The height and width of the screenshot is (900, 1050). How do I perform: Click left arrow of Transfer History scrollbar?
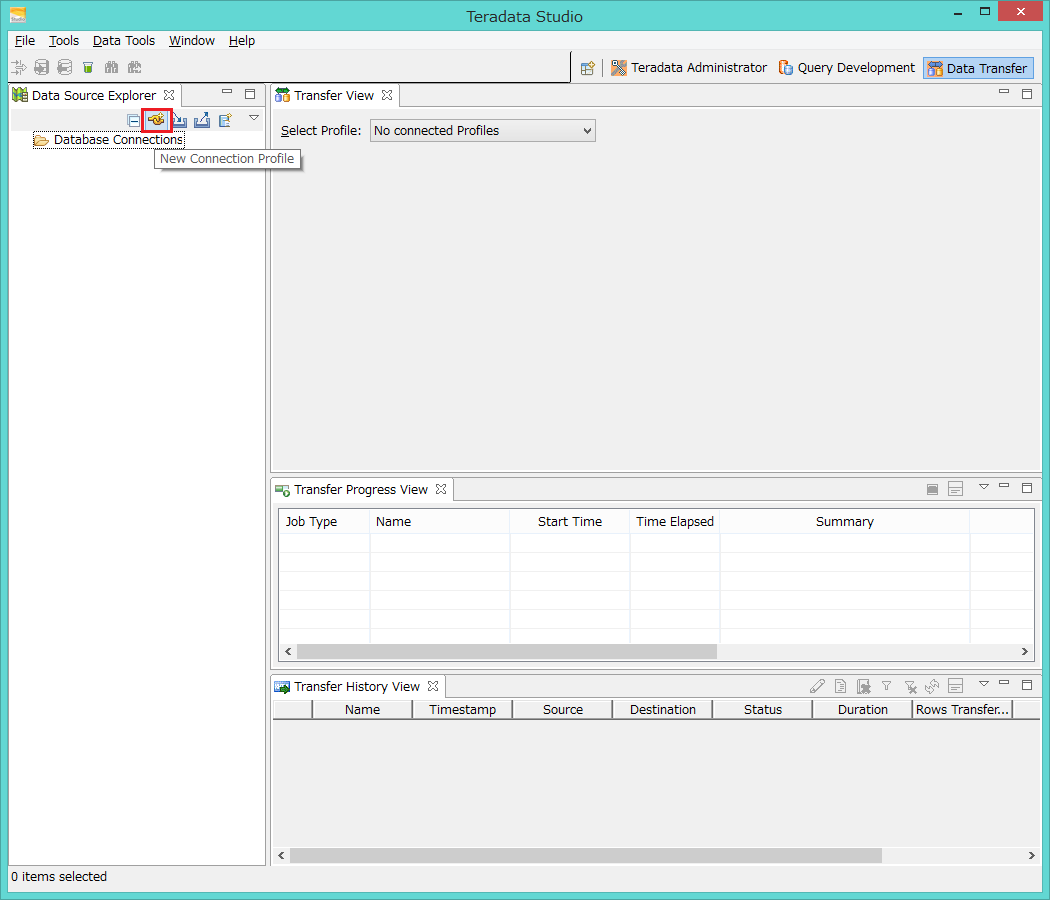281,855
